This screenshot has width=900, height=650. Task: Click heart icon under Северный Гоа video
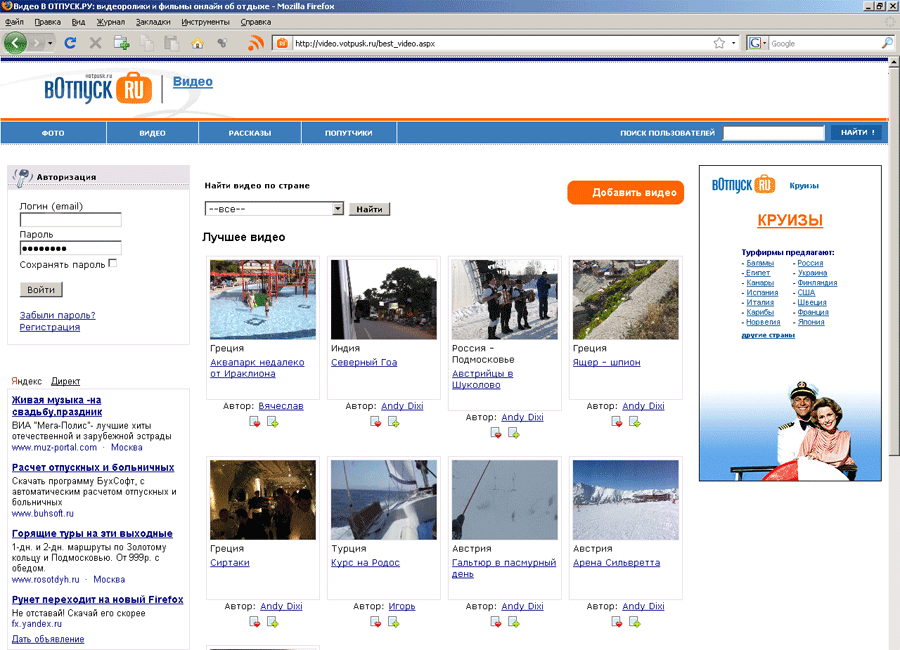click(x=376, y=422)
